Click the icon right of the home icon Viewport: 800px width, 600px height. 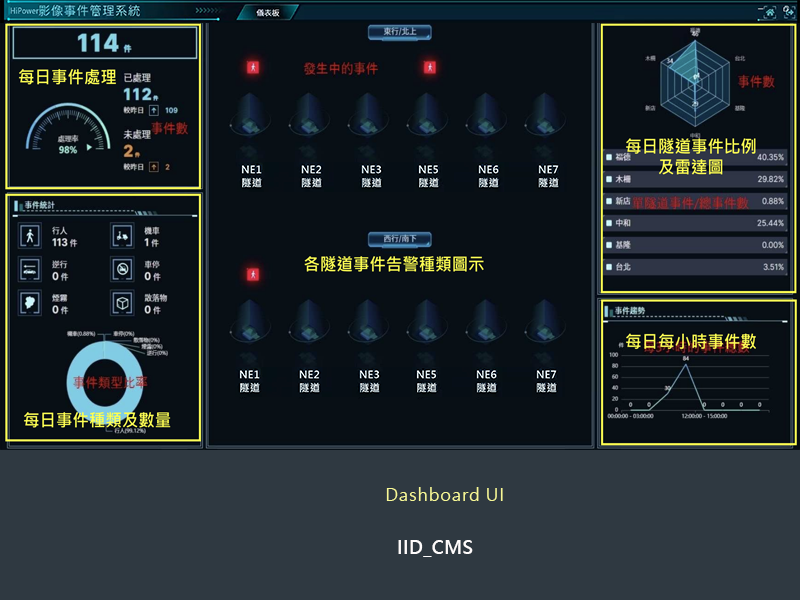(788, 12)
